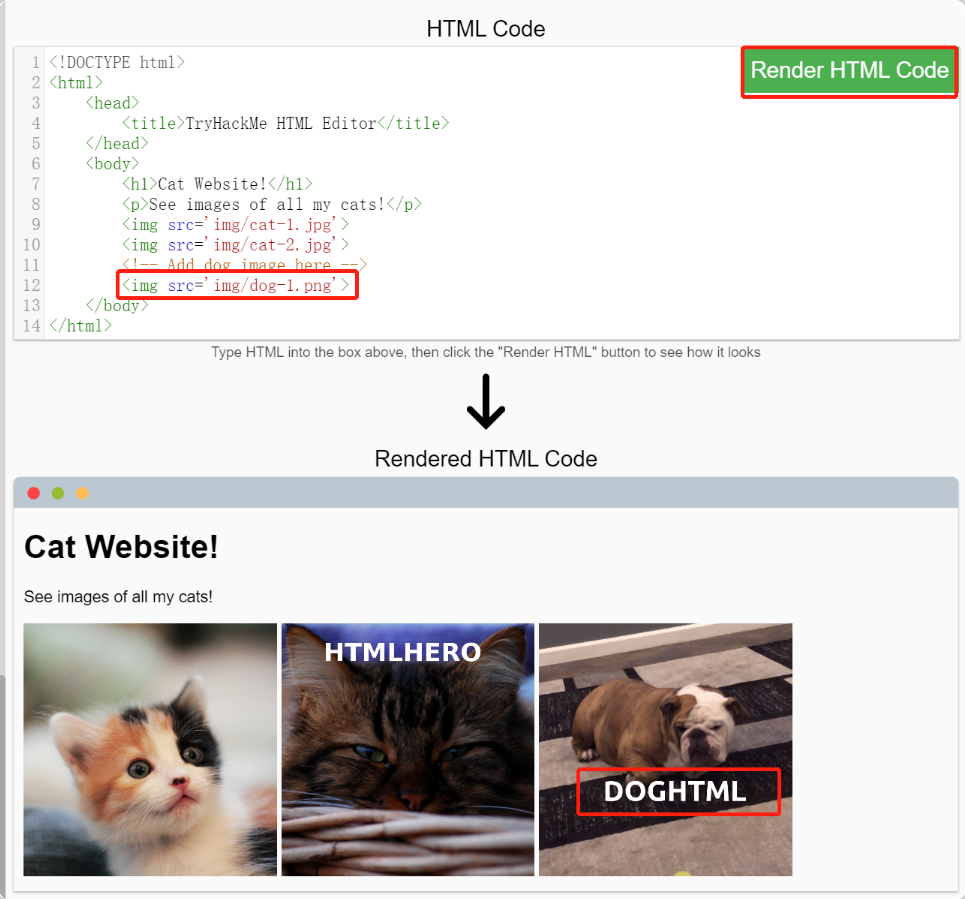
Task: Select the bulldog DOGHTML image
Action: click(x=665, y=749)
